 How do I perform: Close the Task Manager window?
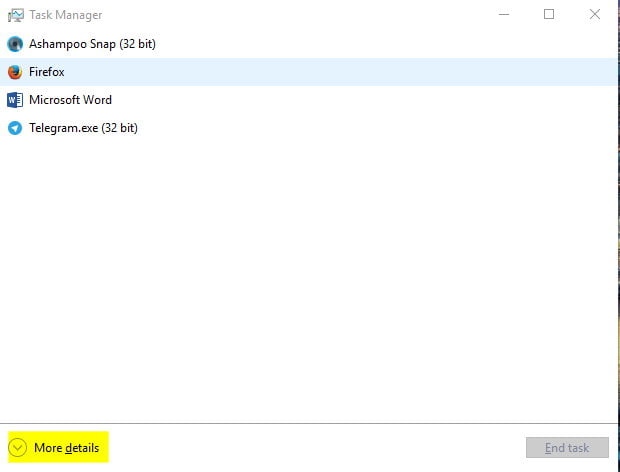point(595,15)
